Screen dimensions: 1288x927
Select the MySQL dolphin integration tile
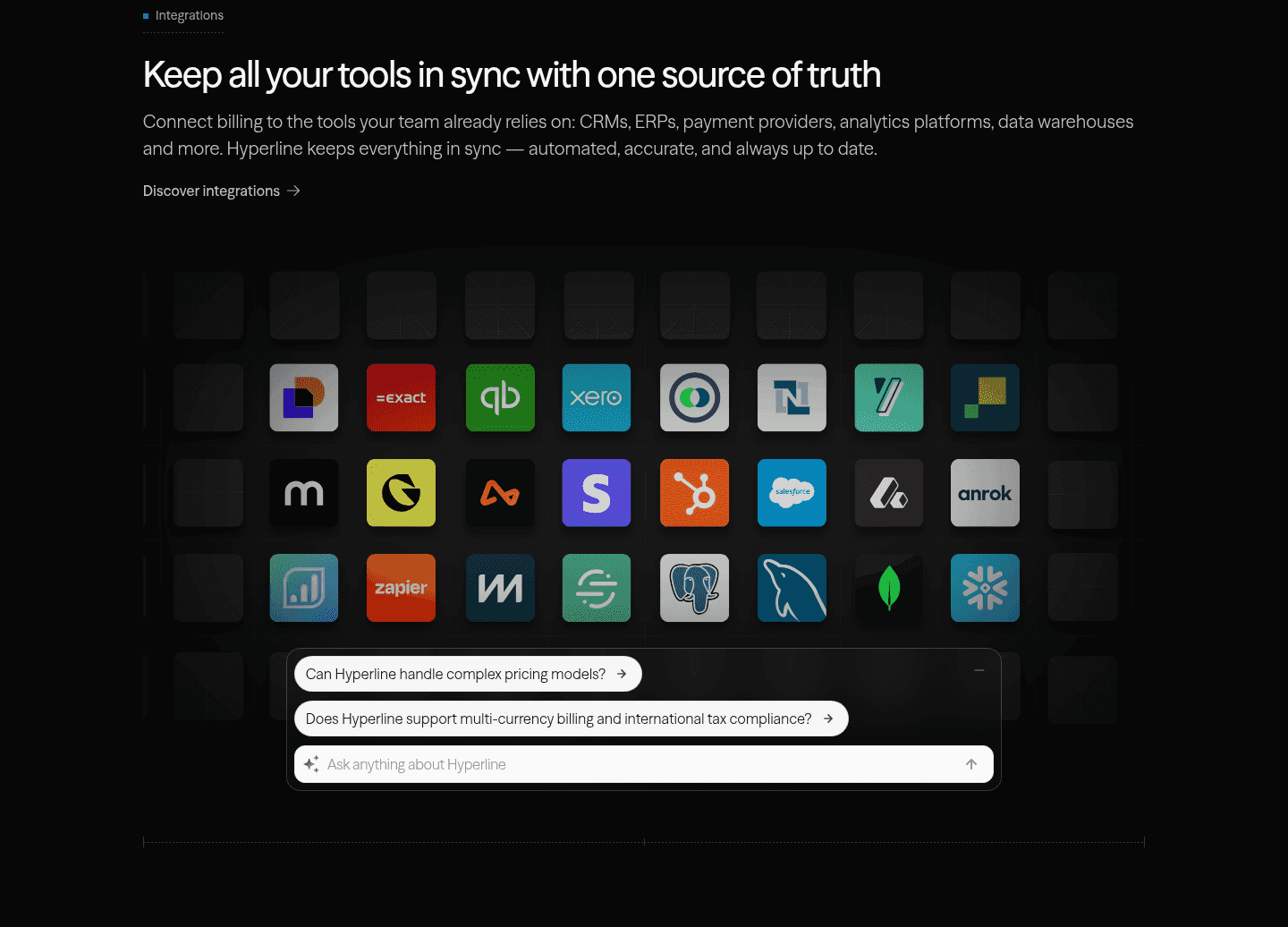792,588
